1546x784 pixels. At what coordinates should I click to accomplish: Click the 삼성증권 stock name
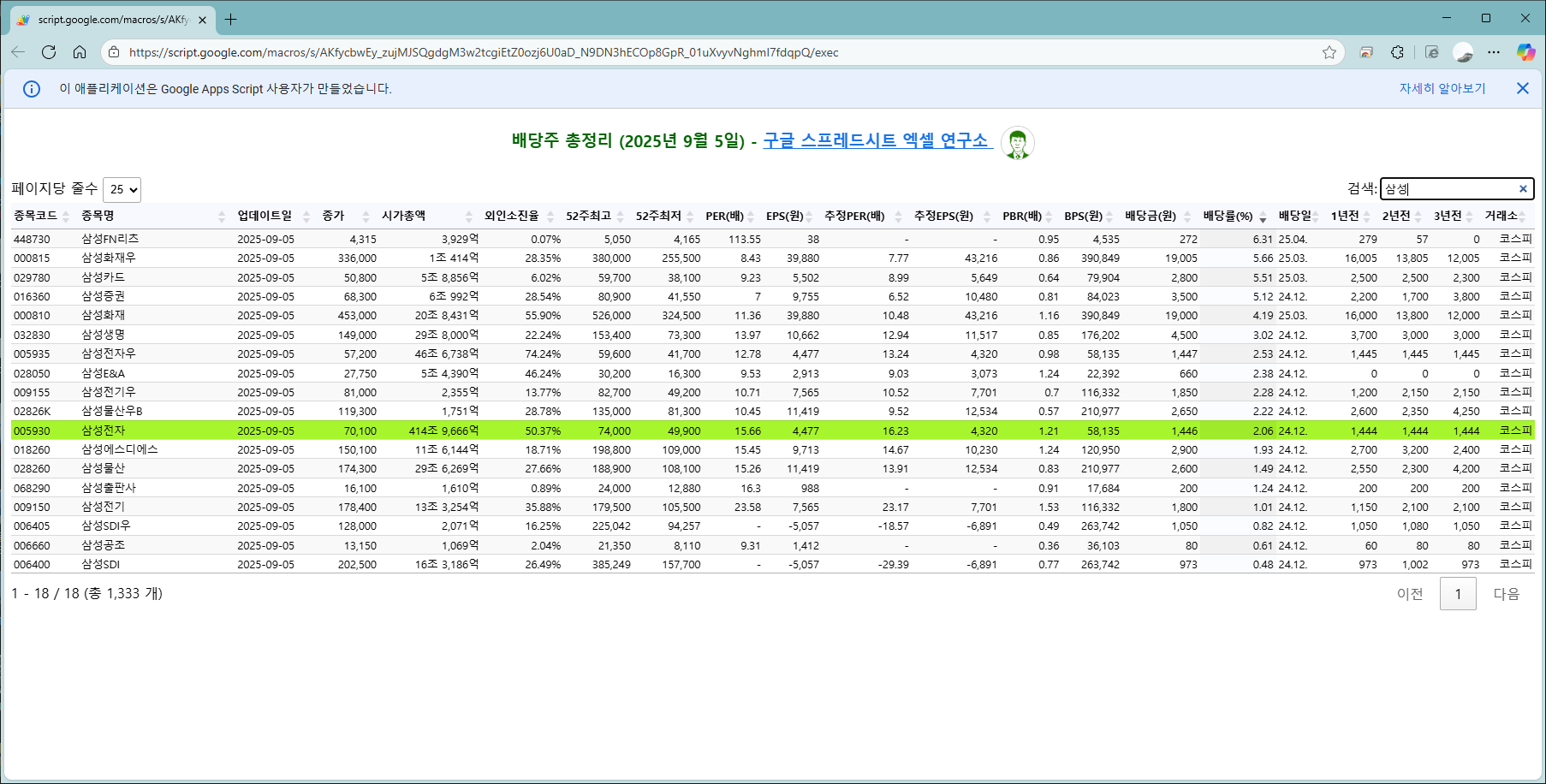coord(104,296)
